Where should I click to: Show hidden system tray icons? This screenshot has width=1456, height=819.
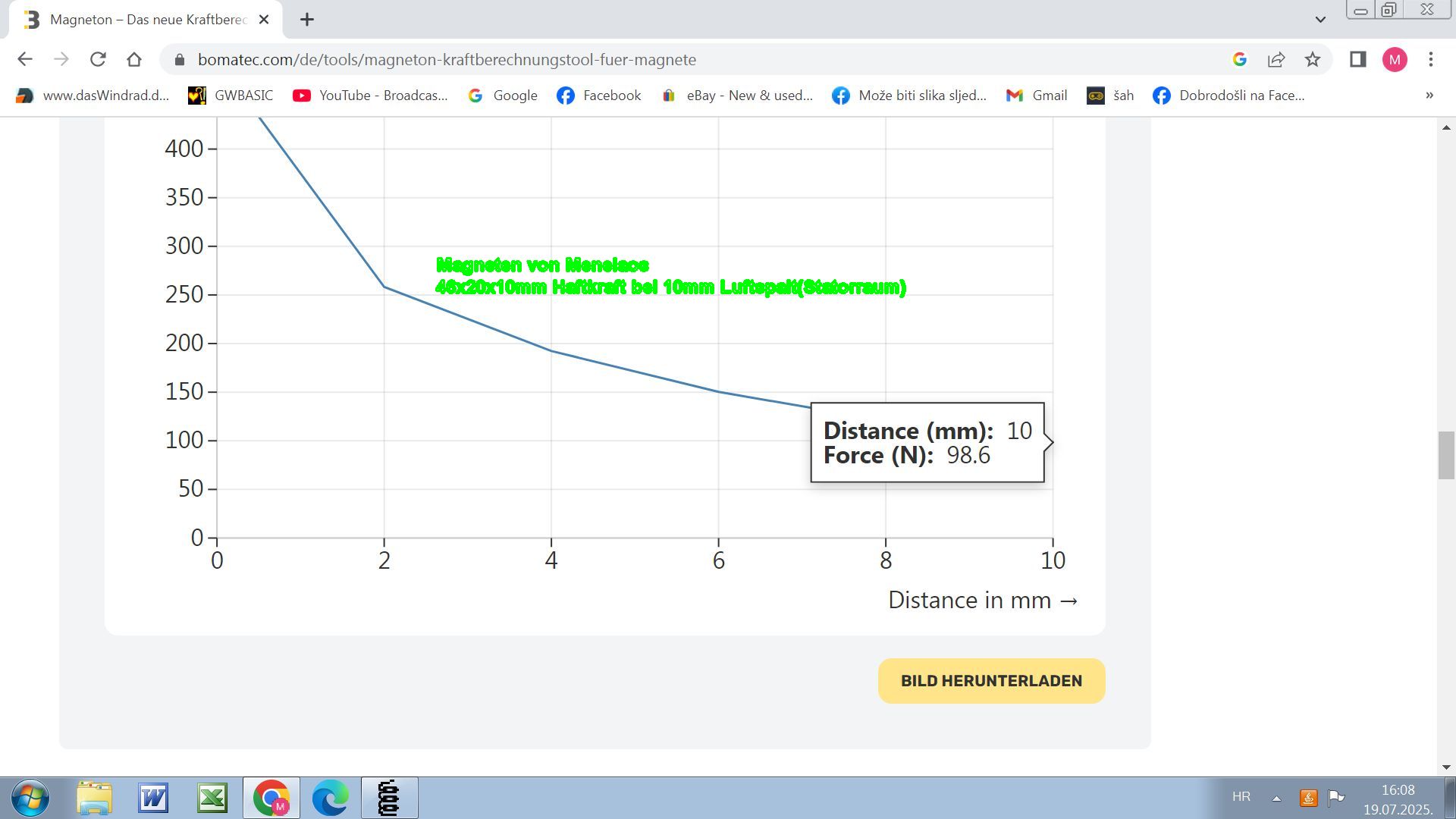(x=1276, y=798)
